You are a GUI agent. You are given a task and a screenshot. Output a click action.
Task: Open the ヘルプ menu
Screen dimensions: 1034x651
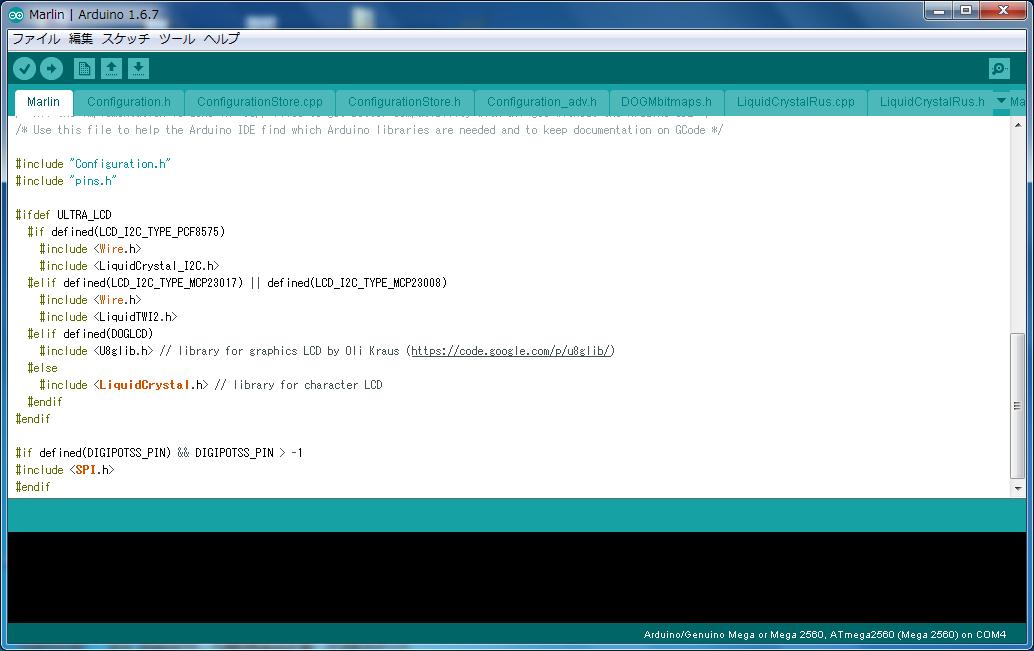pos(222,39)
